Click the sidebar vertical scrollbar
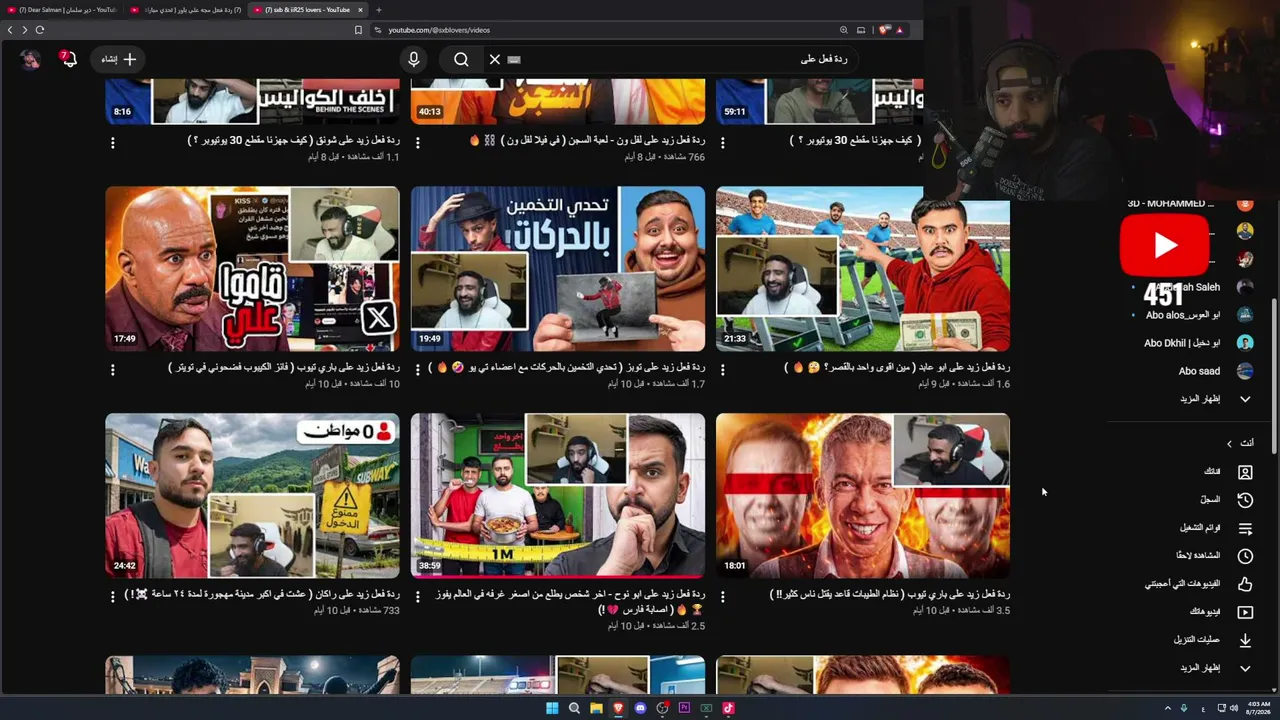The image size is (1280, 720). click(x=1273, y=375)
